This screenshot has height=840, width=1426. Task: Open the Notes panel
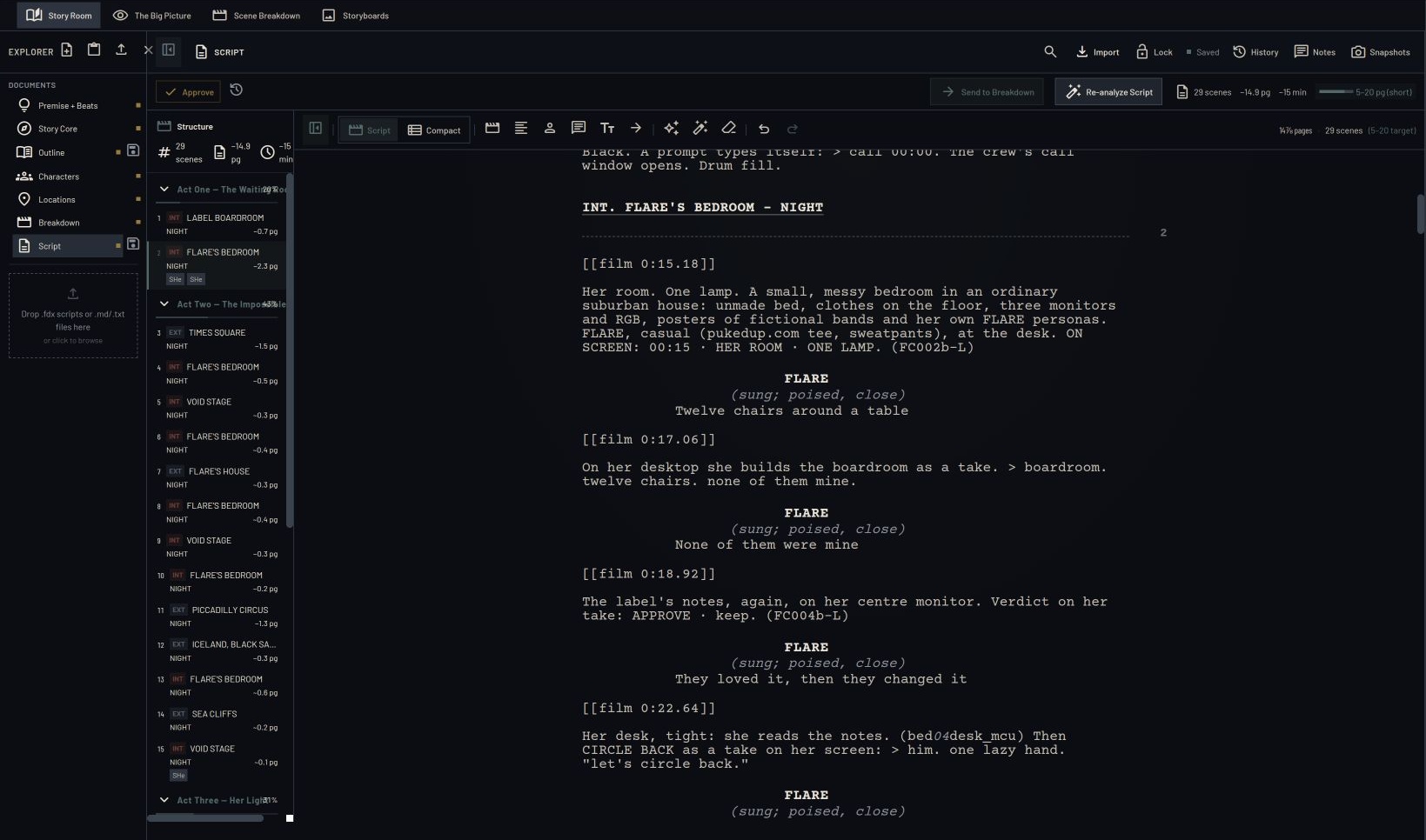(x=1315, y=51)
